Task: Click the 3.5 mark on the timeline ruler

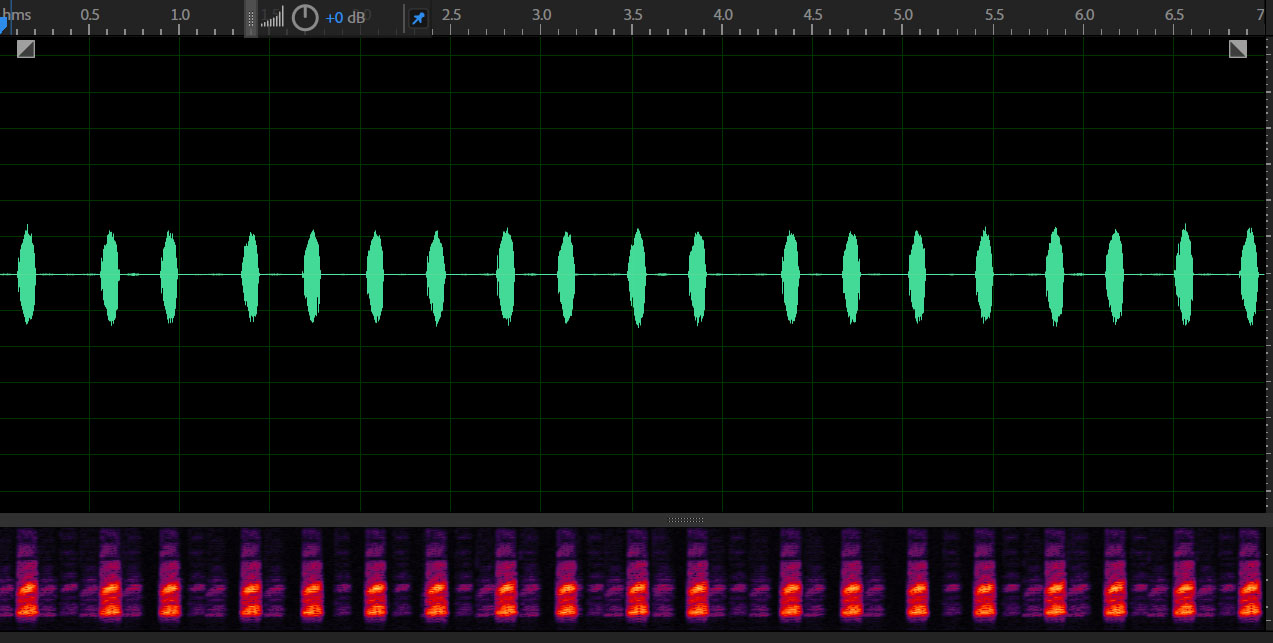Action: pos(632,16)
